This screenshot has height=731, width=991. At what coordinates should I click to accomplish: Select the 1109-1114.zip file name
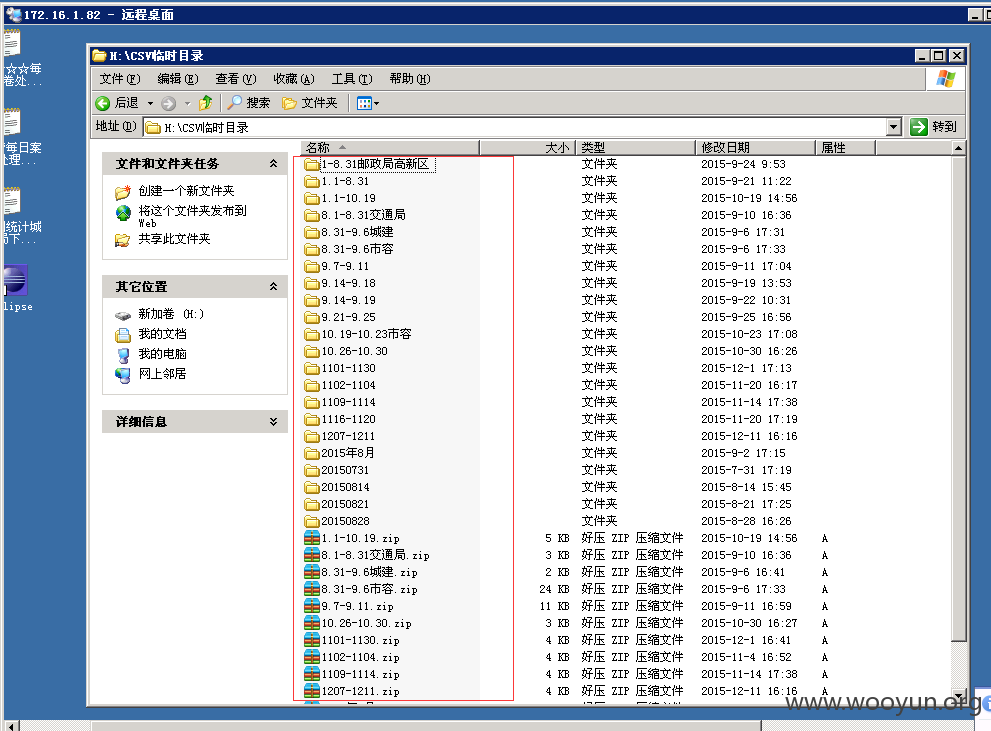(360, 675)
